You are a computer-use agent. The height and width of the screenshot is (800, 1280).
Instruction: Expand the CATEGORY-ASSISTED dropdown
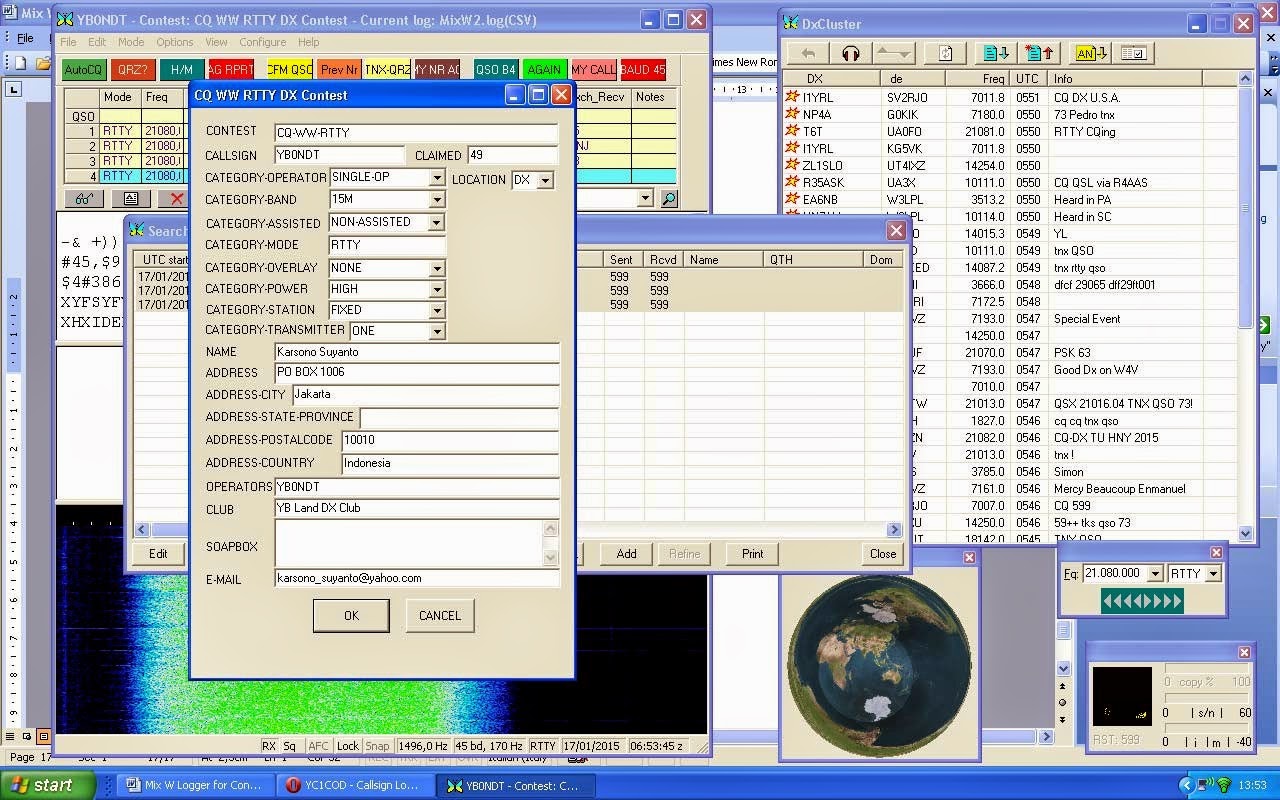[x=437, y=222]
